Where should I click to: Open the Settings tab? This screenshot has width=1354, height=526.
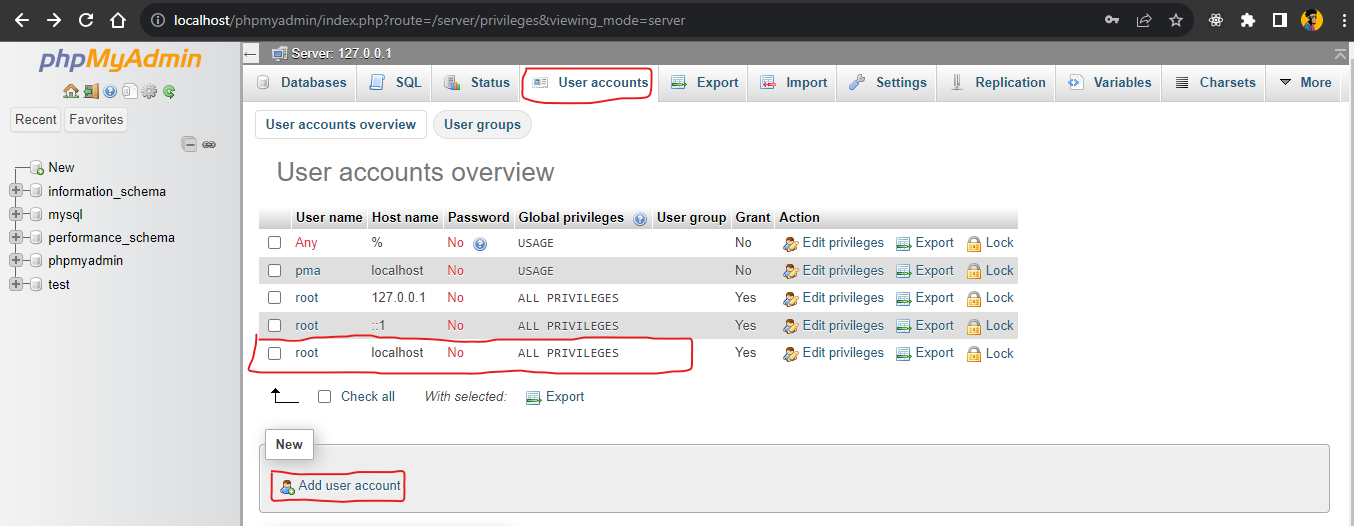click(888, 83)
